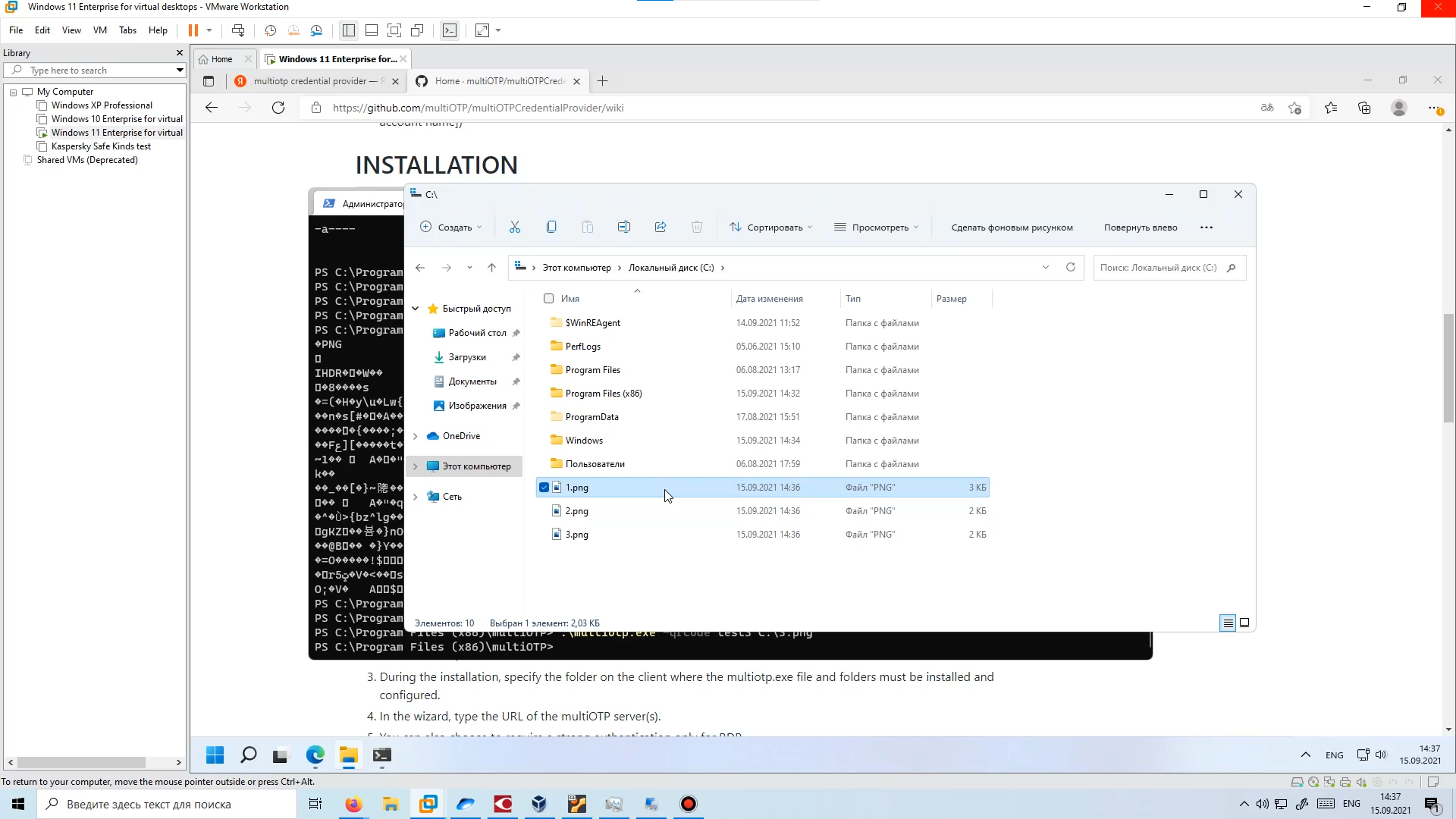Collapse the Этот компьютер tree item
This screenshot has width=1456, height=819.
(415, 466)
